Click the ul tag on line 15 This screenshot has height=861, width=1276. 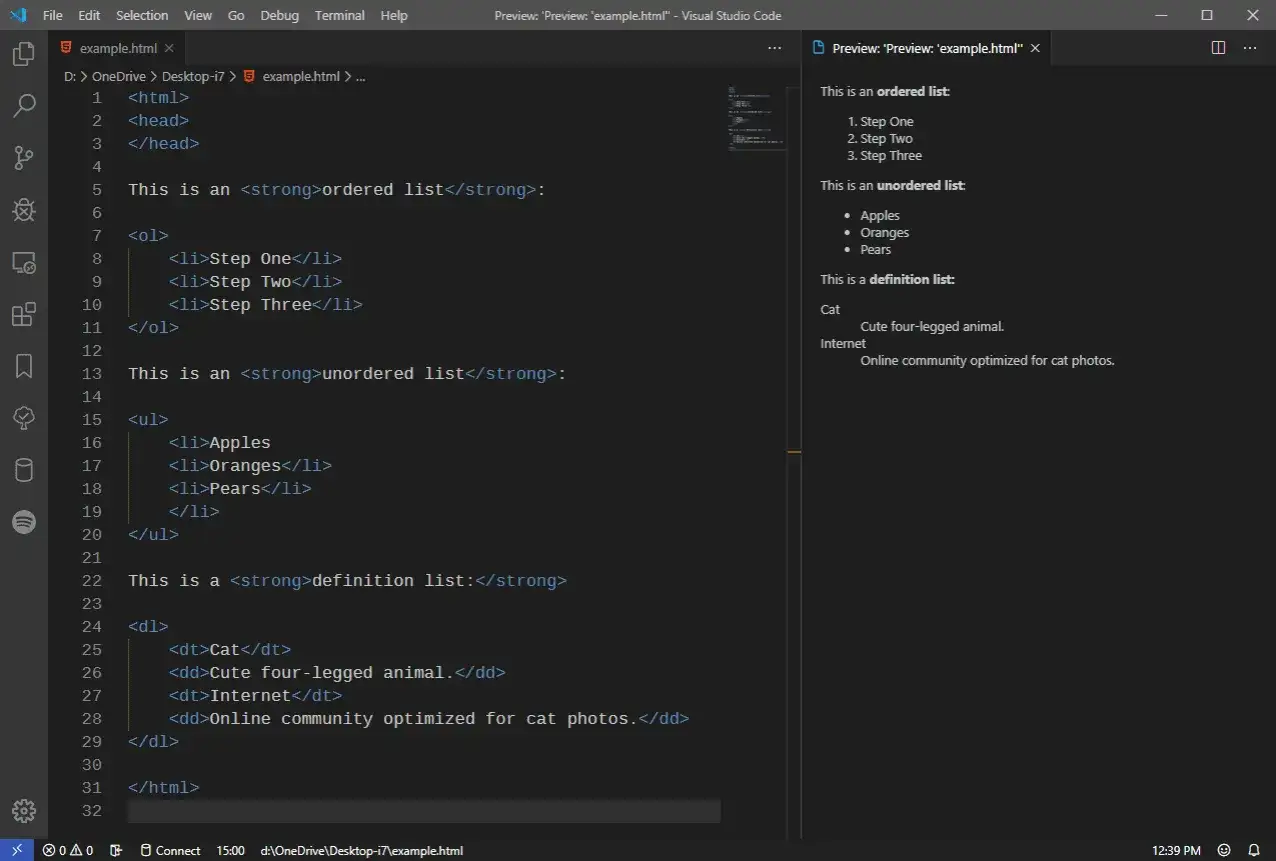click(x=148, y=420)
